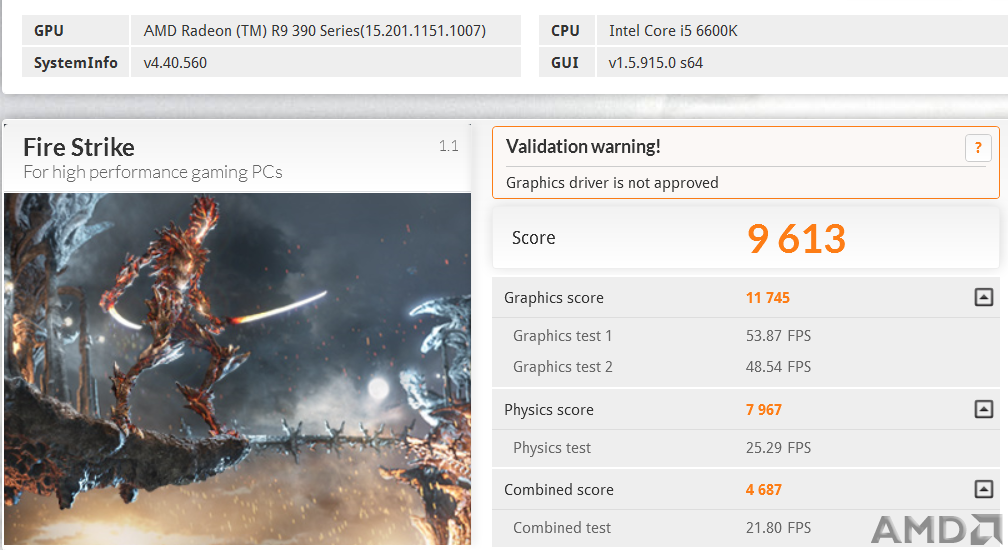1008x550 pixels.
Task: Select the GPU label cell
Action: (x=76, y=30)
